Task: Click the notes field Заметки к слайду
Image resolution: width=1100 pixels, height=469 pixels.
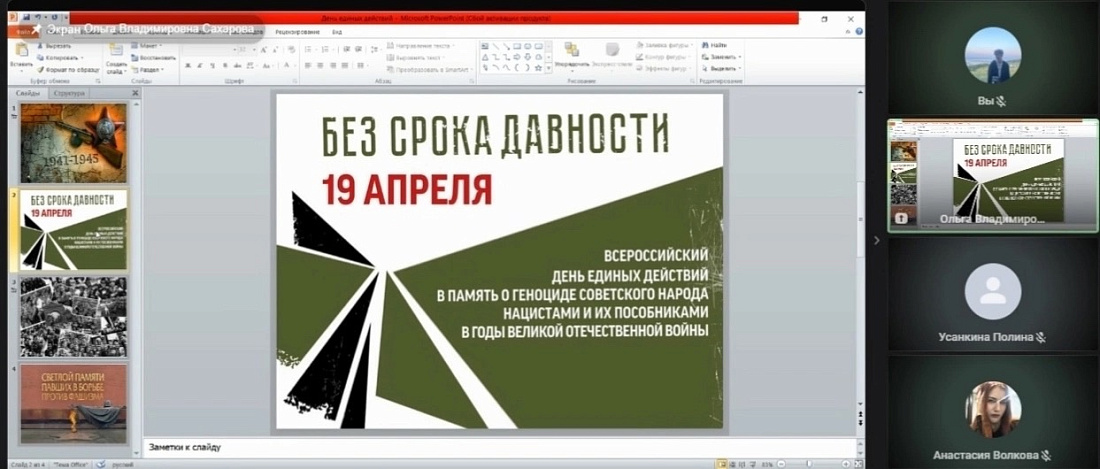Action: [x=499, y=447]
